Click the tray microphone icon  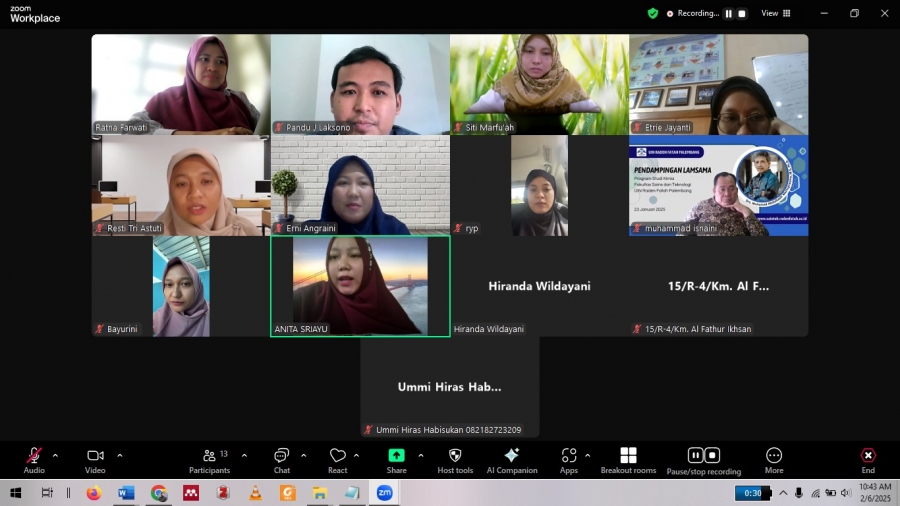(x=798, y=493)
